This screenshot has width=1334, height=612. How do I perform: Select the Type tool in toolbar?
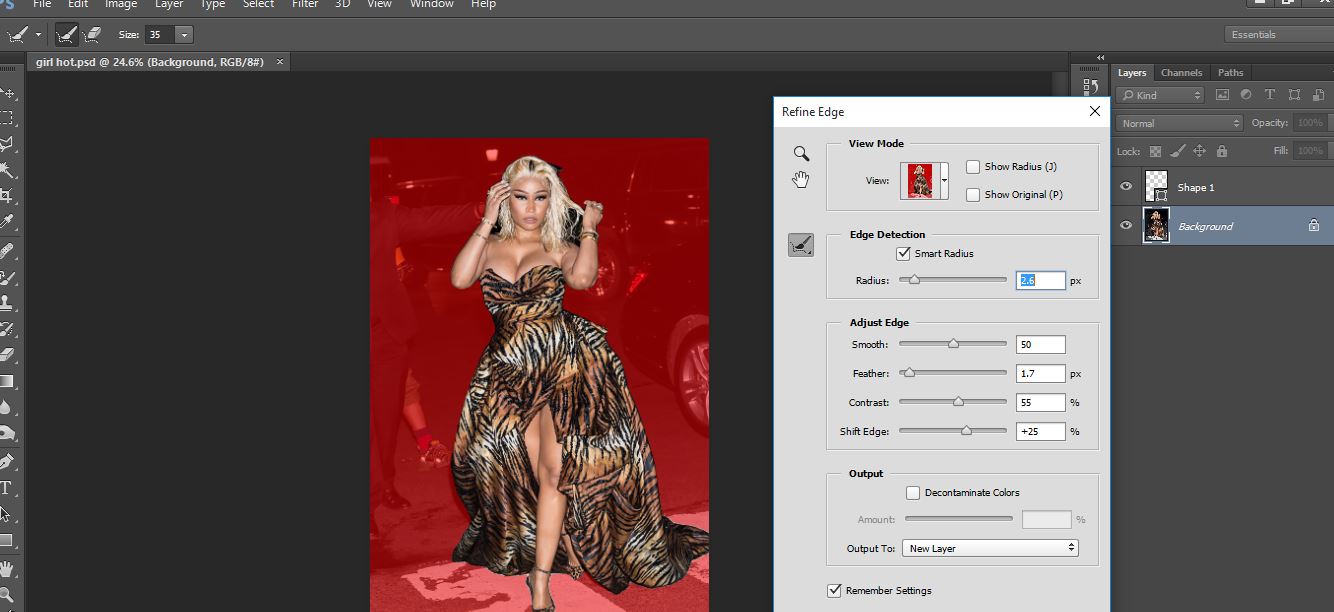(6, 488)
